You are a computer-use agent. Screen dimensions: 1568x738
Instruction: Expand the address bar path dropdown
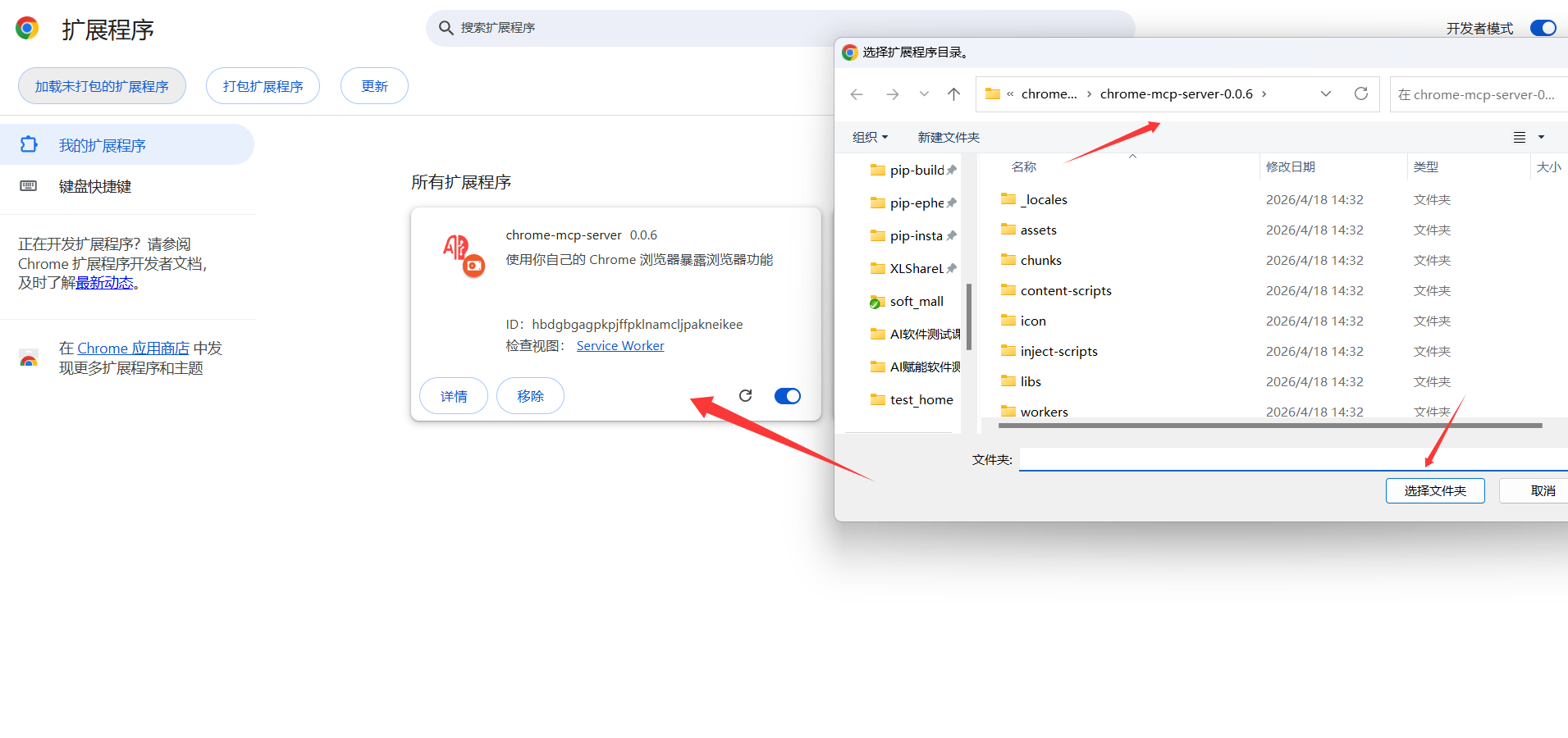[1326, 93]
